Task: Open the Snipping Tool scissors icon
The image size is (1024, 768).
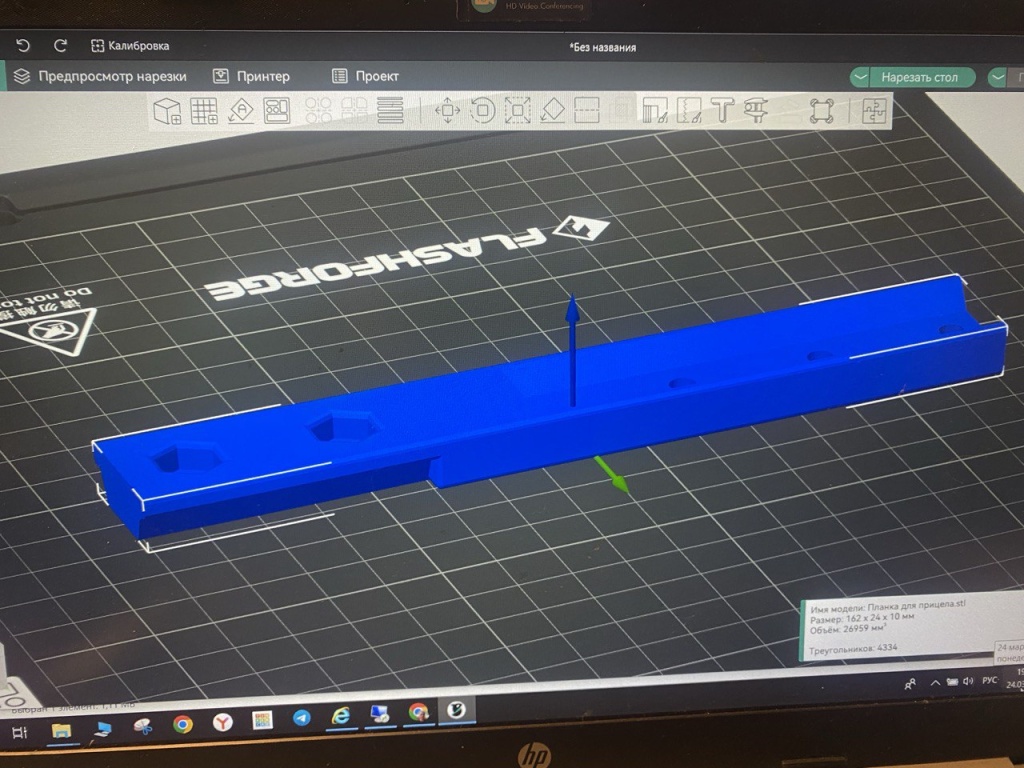Action: click(142, 726)
